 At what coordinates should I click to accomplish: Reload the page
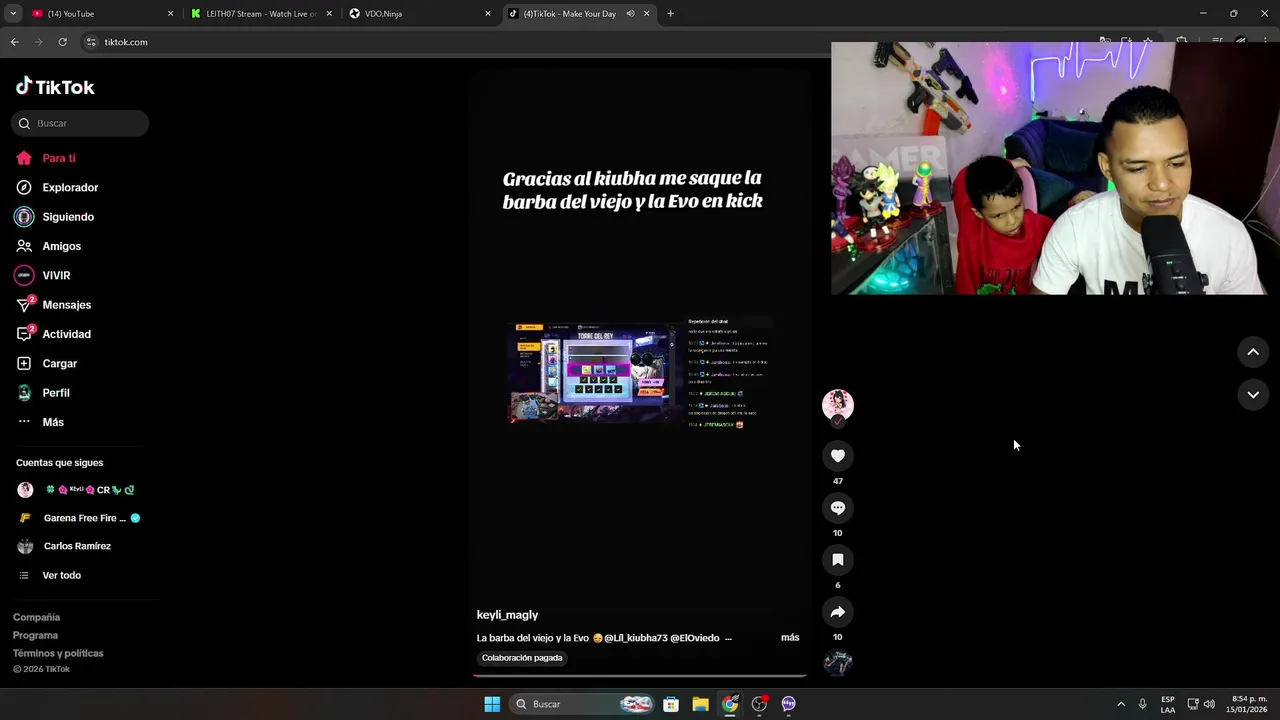pos(62,42)
